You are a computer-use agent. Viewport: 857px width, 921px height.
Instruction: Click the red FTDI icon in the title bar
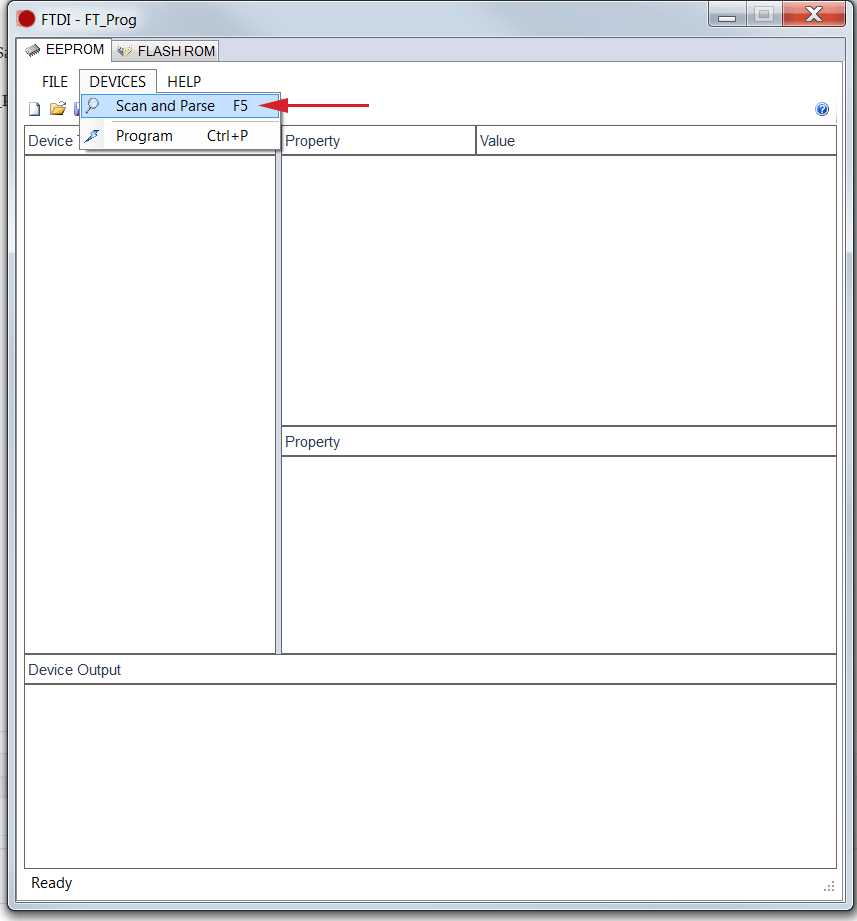point(24,18)
